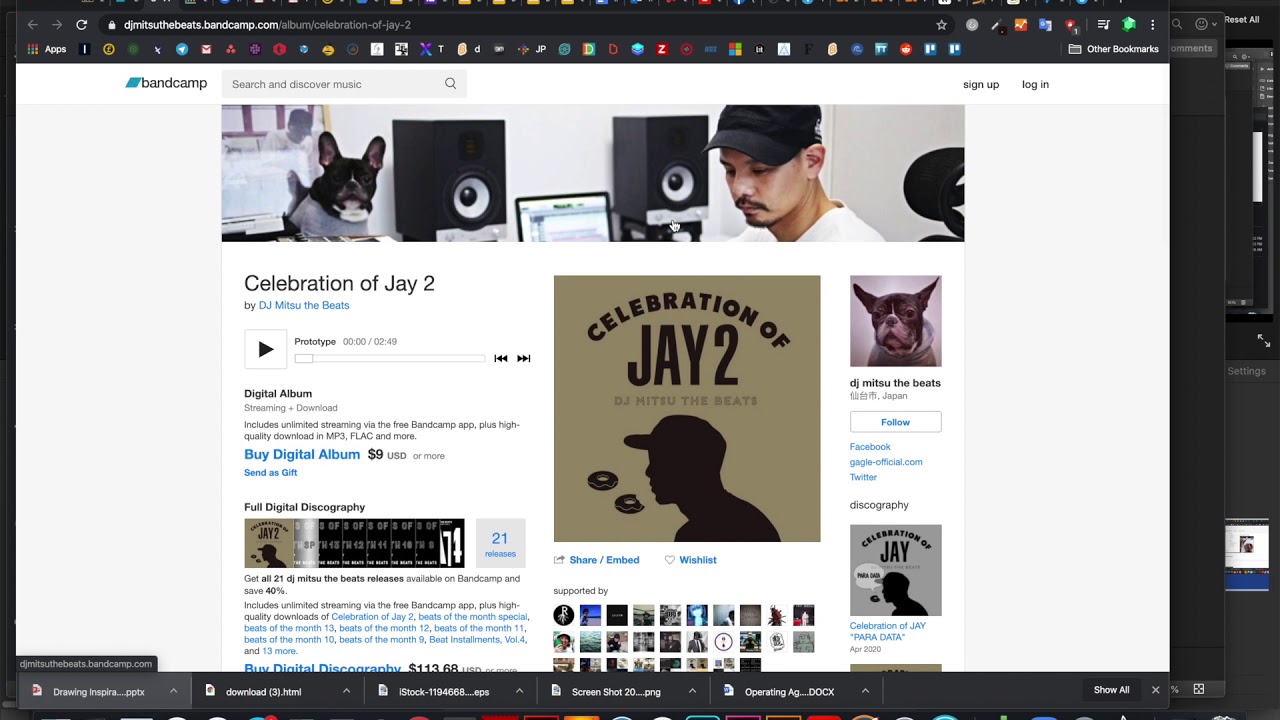
Task: Expand options for the iStock eps download
Action: point(519,691)
